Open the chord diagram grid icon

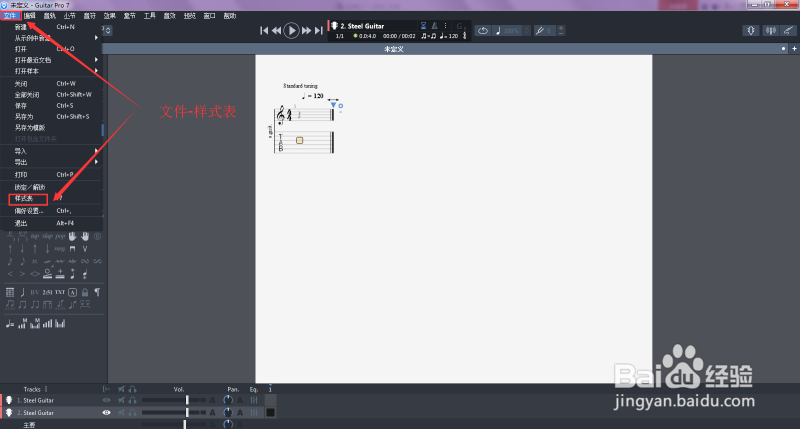click(x=10, y=292)
